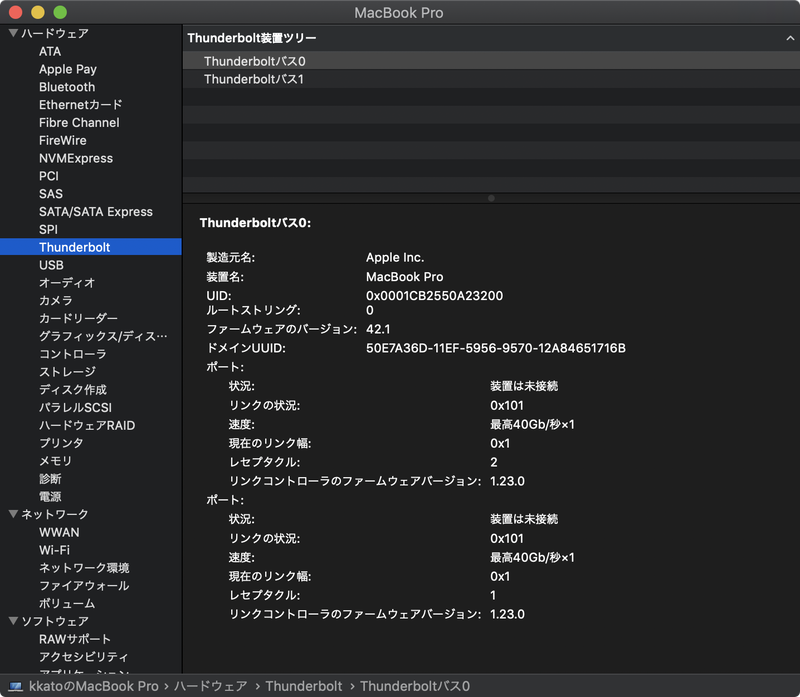Select Bluetooth in the sidebar
Image resolution: width=800 pixels, height=697 pixels.
tap(67, 87)
